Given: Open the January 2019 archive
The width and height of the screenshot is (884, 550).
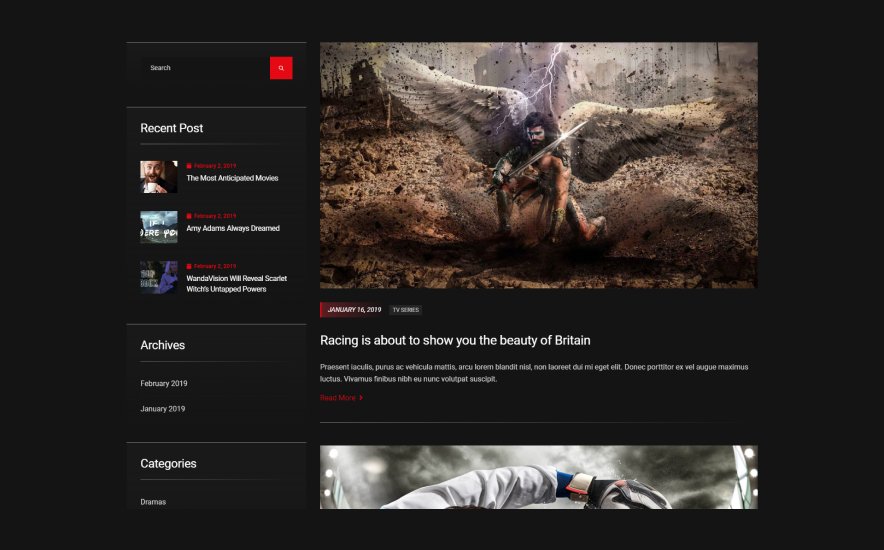Looking at the screenshot, I should [163, 409].
